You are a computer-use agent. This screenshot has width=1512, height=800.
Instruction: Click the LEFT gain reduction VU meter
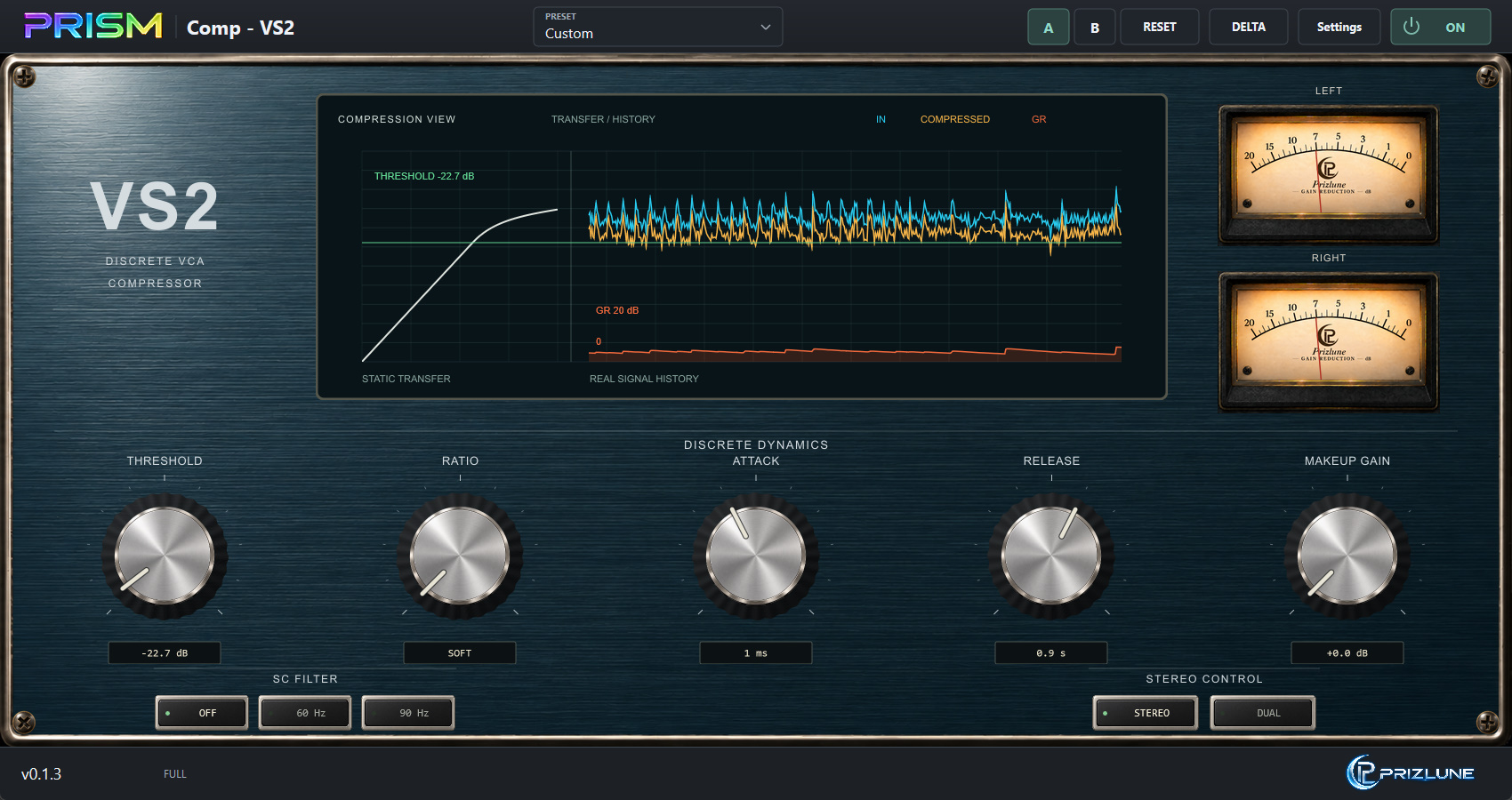(1328, 174)
